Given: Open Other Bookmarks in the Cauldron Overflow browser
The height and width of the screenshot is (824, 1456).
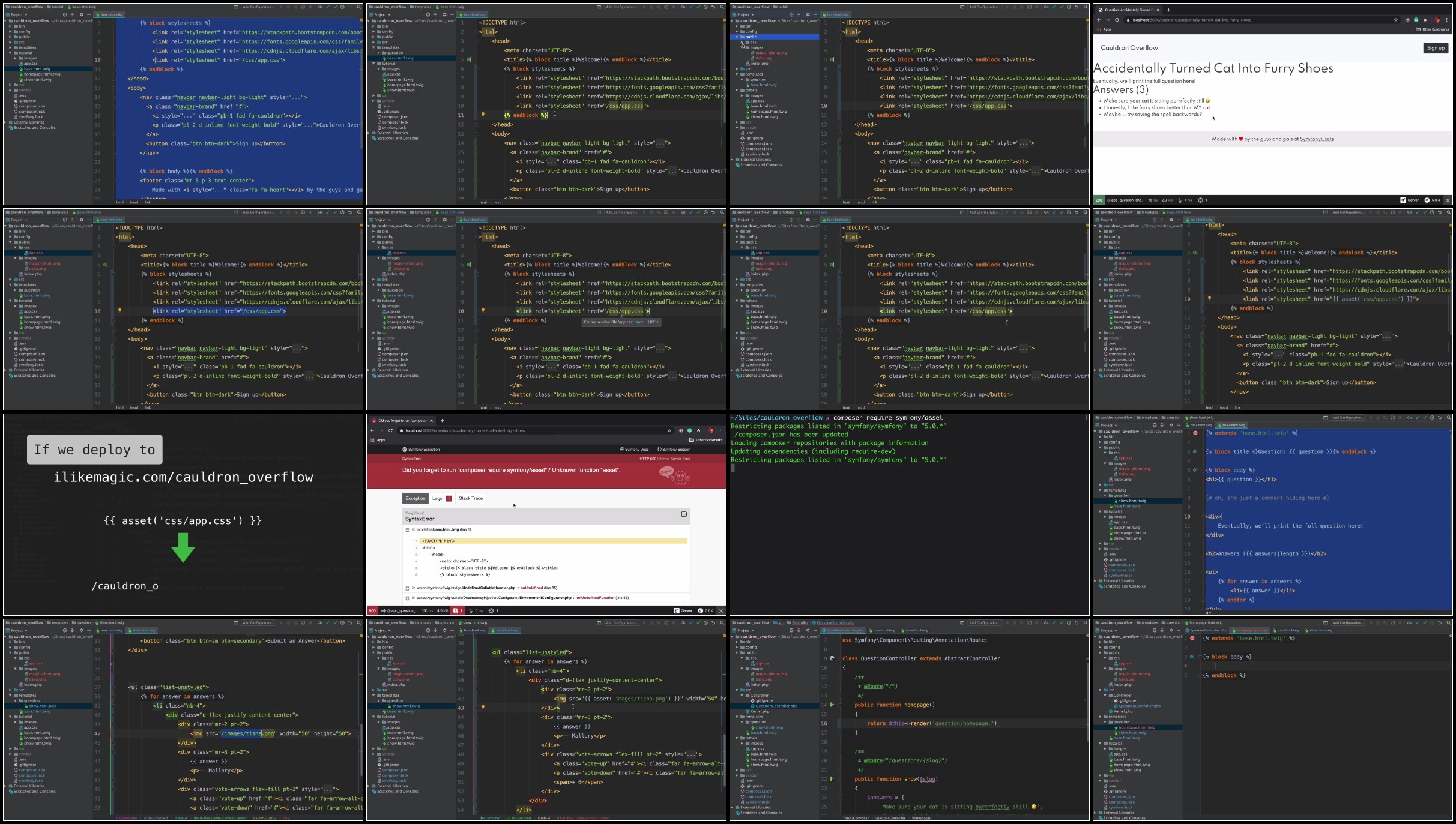Looking at the screenshot, I should point(1432,29).
